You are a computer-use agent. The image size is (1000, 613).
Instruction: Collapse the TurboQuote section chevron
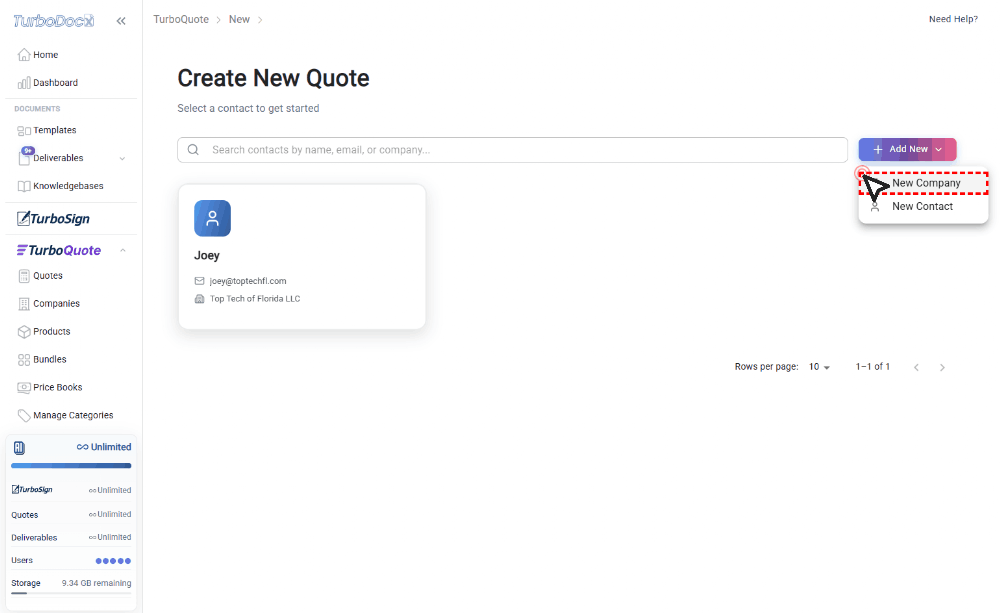click(123, 251)
